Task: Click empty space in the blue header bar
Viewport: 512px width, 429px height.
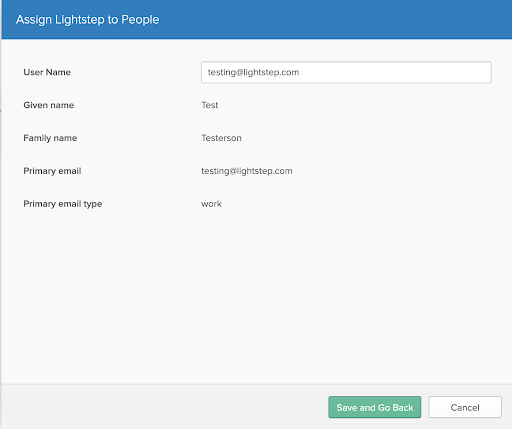Action: click(x=333, y=20)
